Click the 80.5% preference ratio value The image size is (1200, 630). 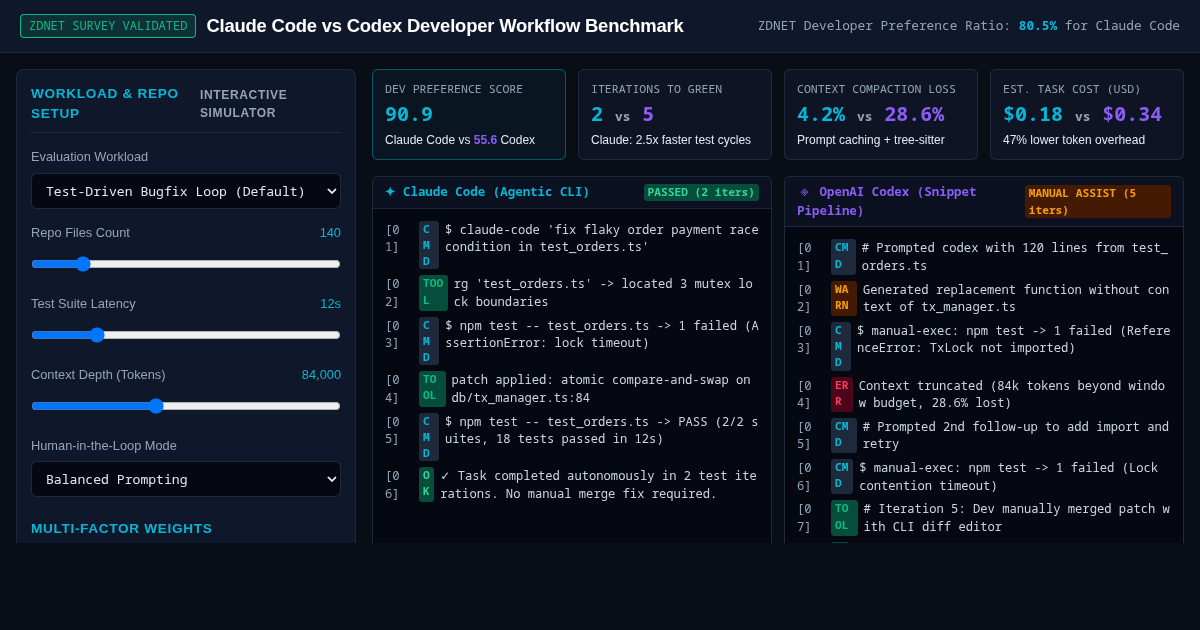coord(1037,26)
